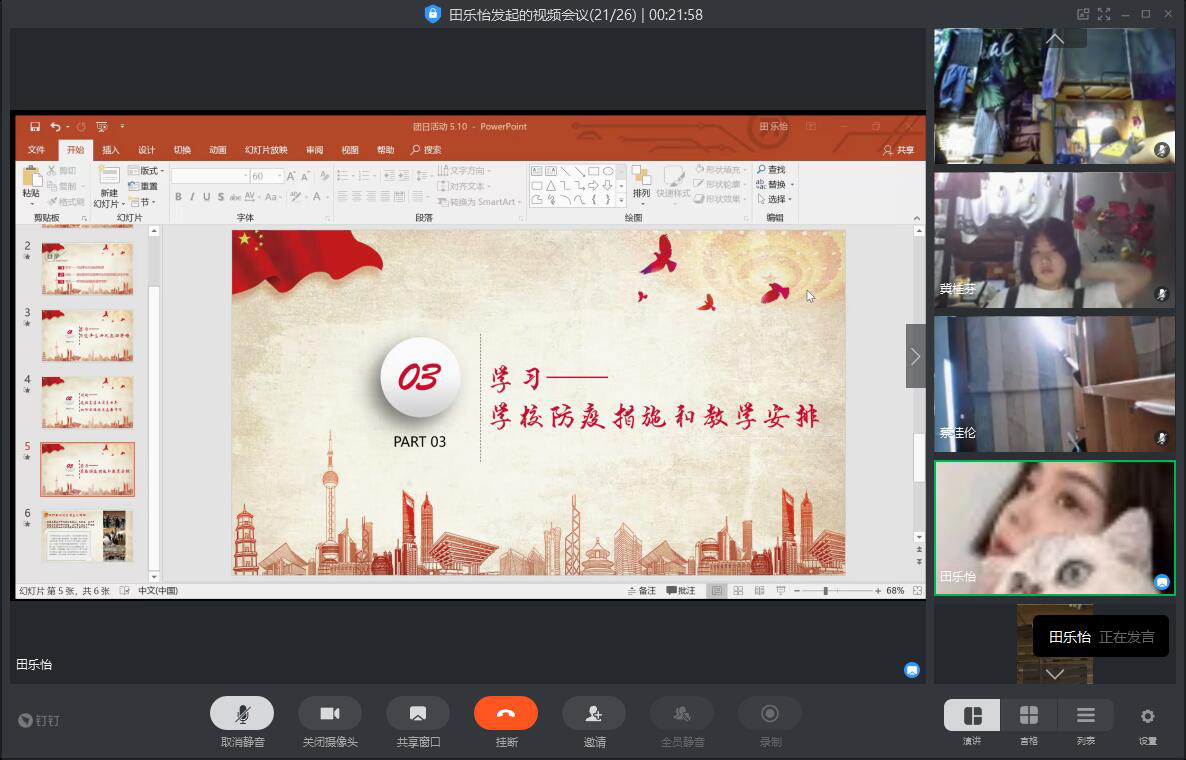Click the PowerPoint zoom slider at 68%
The image size is (1186, 760).
coord(826,591)
